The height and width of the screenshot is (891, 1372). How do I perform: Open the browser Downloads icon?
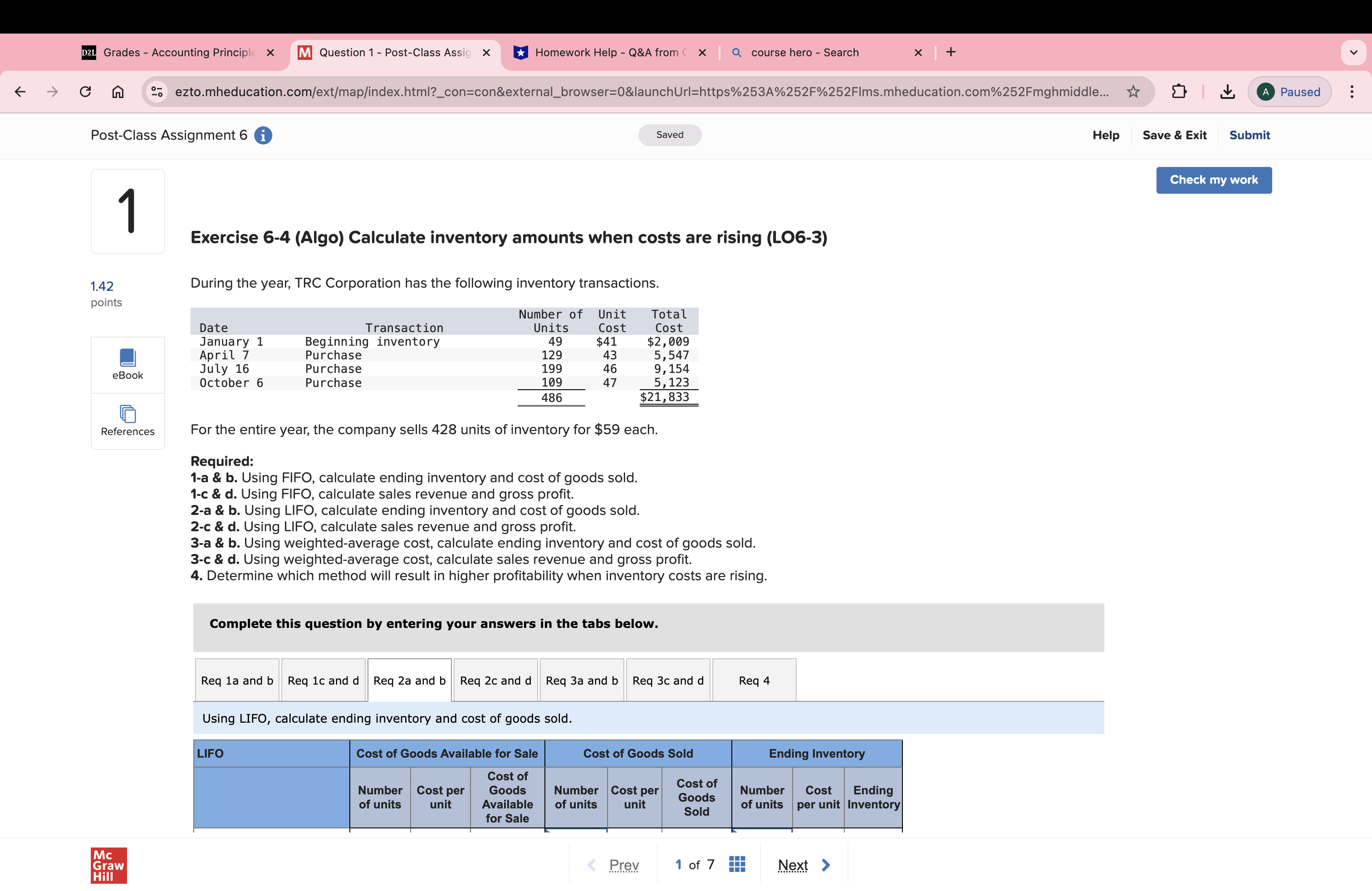pos(1227,91)
